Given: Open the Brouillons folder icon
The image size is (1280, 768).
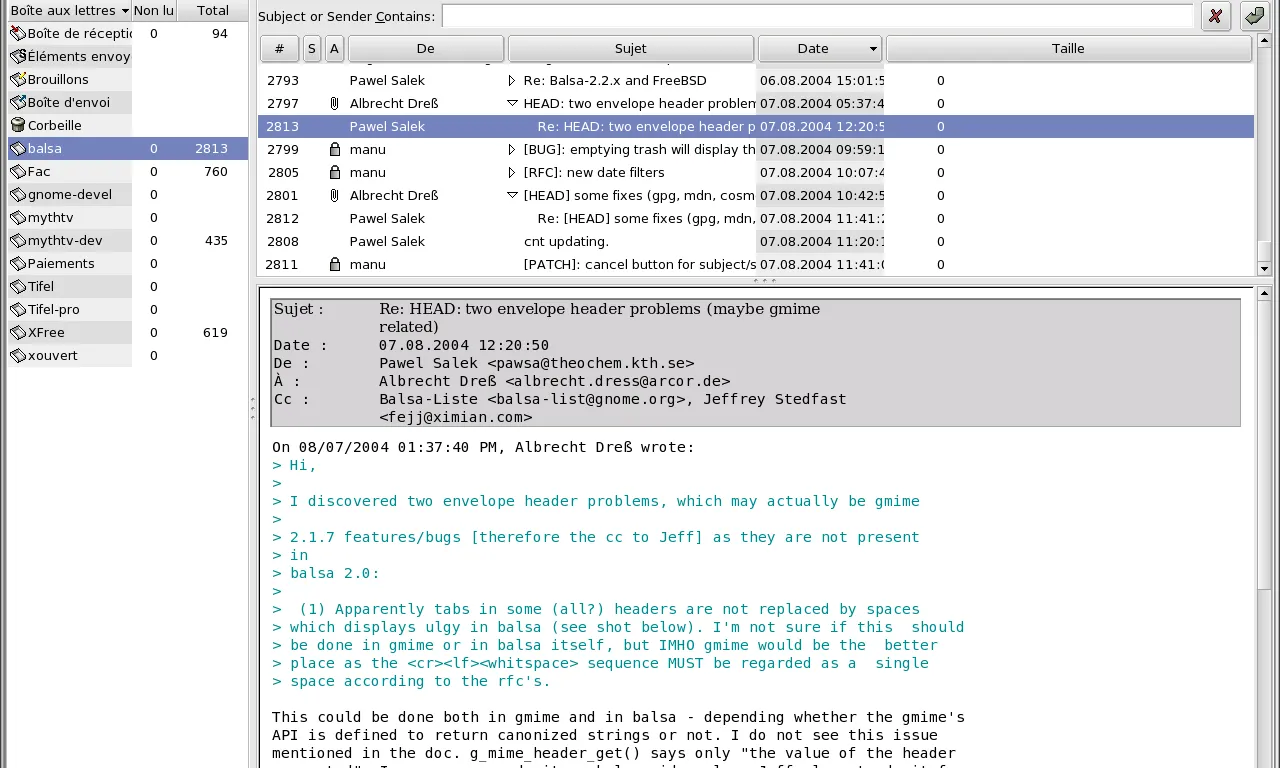Looking at the screenshot, I should 18,79.
